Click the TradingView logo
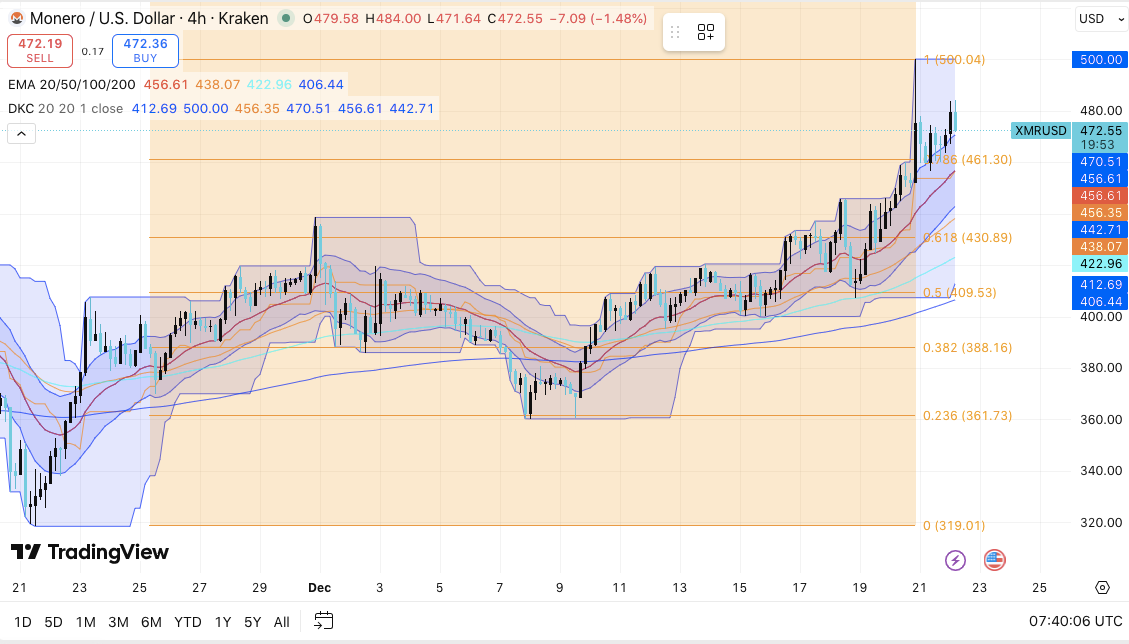Viewport: 1129px width, 644px height. 90,553
